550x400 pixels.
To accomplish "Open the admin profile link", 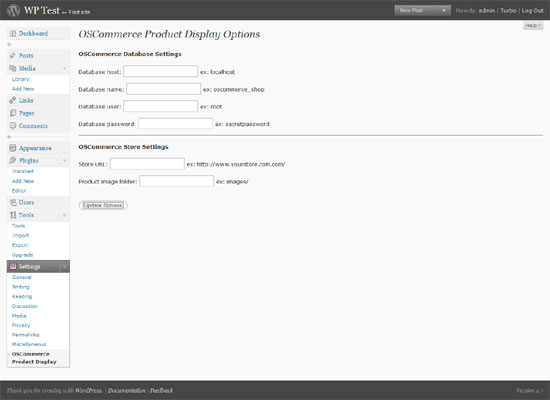I will pyautogui.click(x=487, y=11).
